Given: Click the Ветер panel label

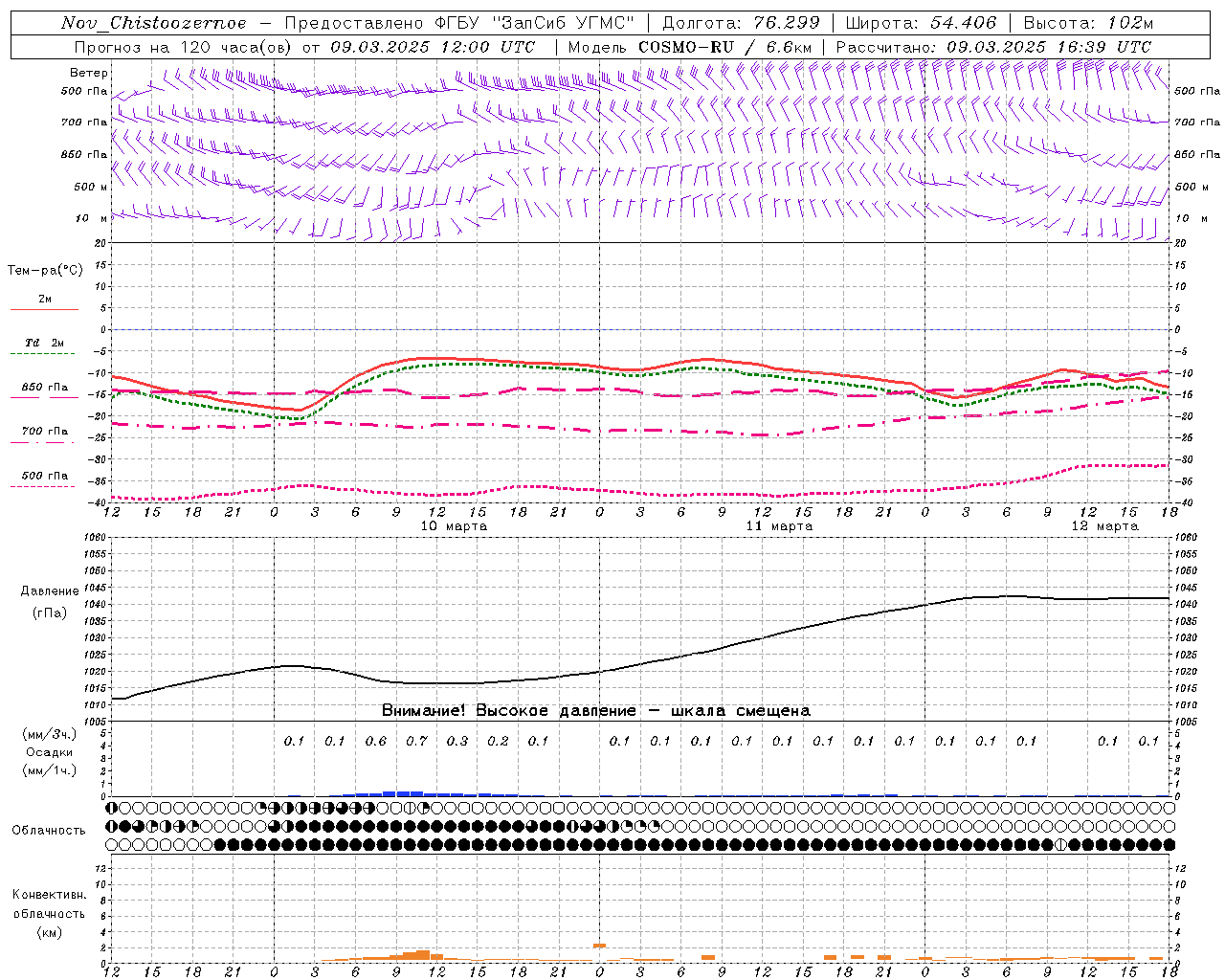Looking at the screenshot, I should (x=89, y=73).
